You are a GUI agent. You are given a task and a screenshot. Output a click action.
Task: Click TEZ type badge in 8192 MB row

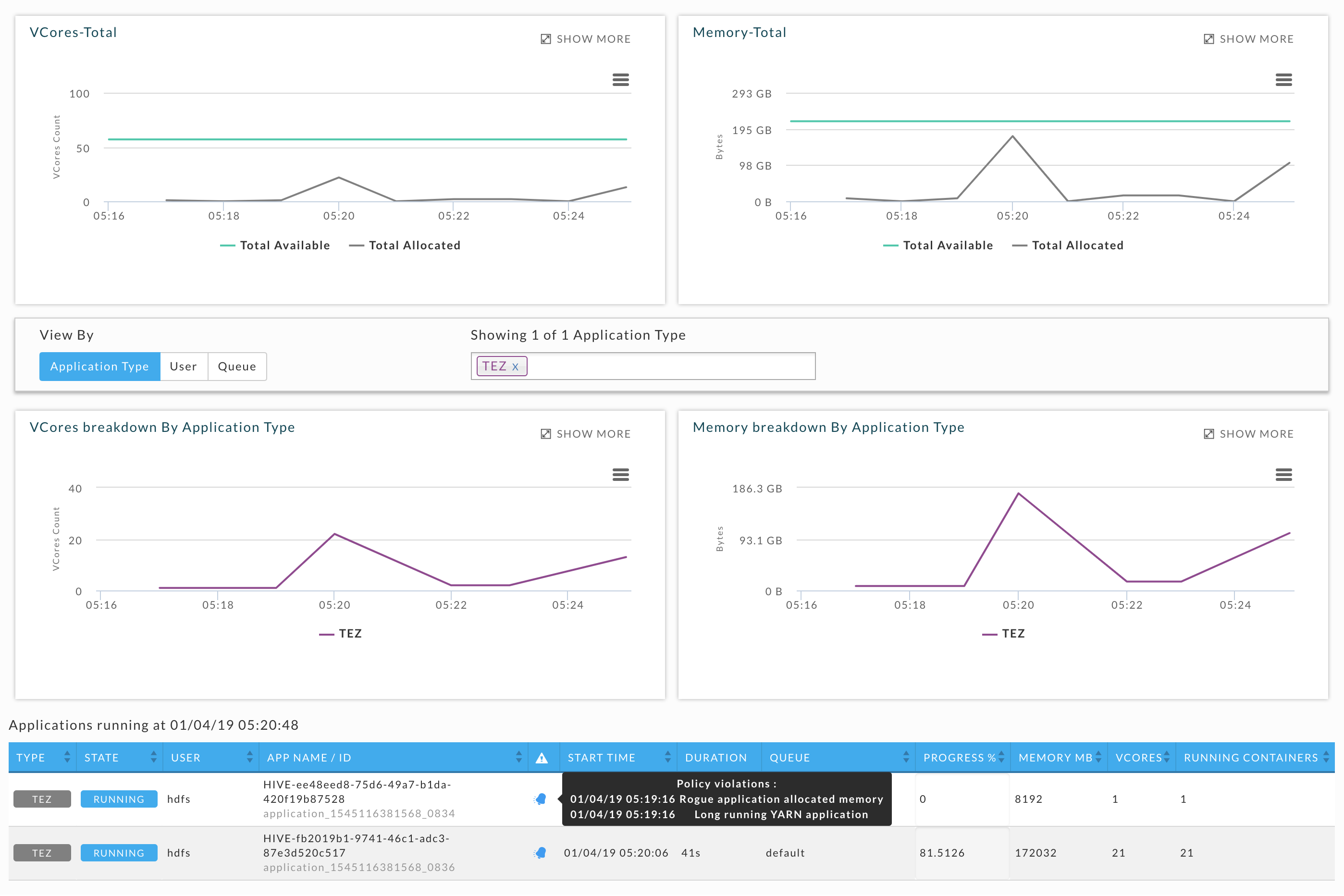point(42,799)
